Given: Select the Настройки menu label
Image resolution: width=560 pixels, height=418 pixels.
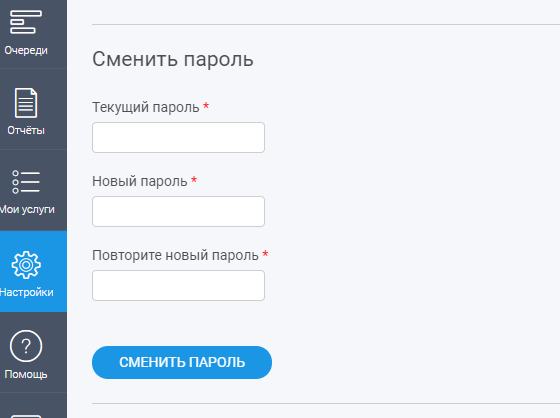Looking at the screenshot, I should click(27, 292).
